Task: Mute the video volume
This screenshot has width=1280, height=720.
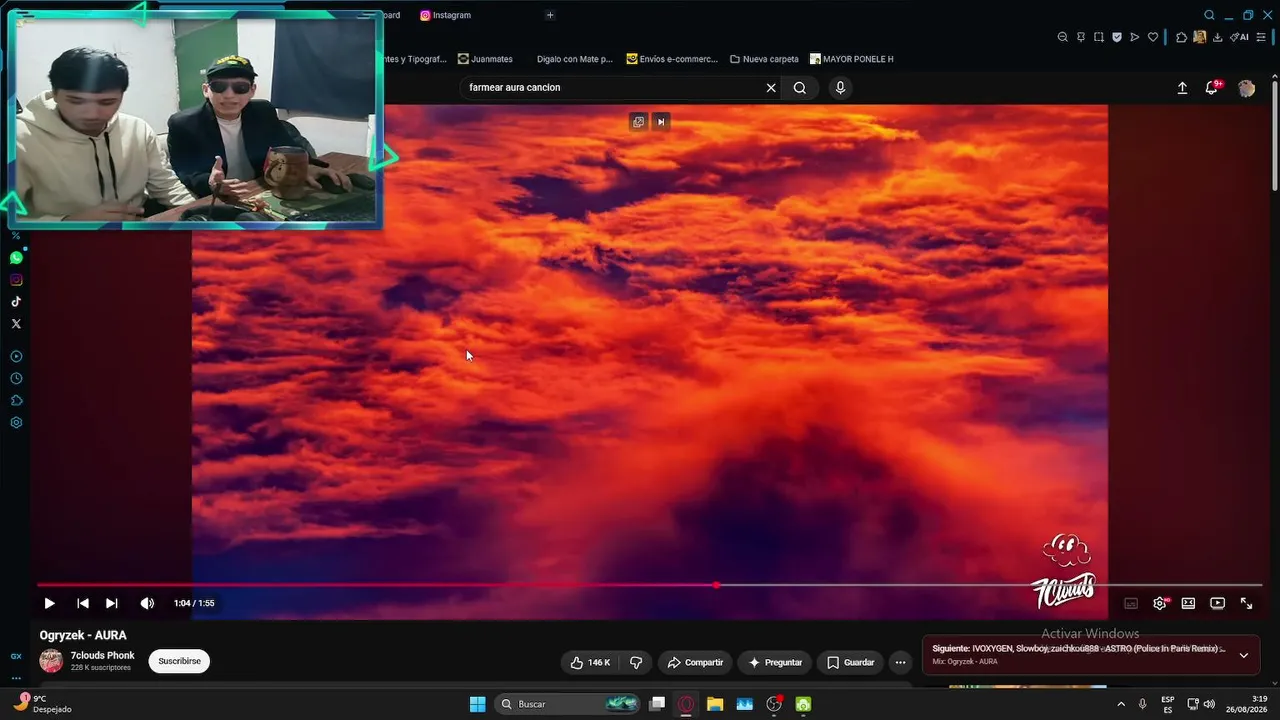Action: (x=147, y=603)
